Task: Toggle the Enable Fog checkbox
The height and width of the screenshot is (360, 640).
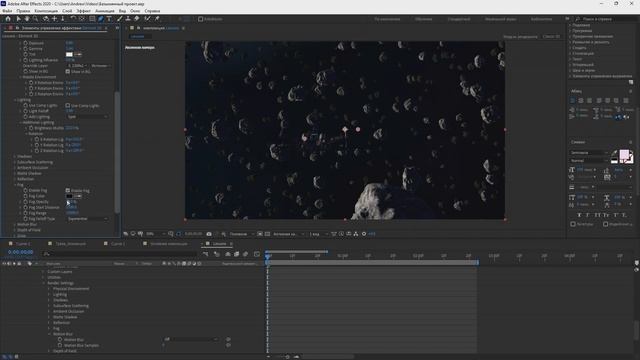Action: [x=68, y=191]
